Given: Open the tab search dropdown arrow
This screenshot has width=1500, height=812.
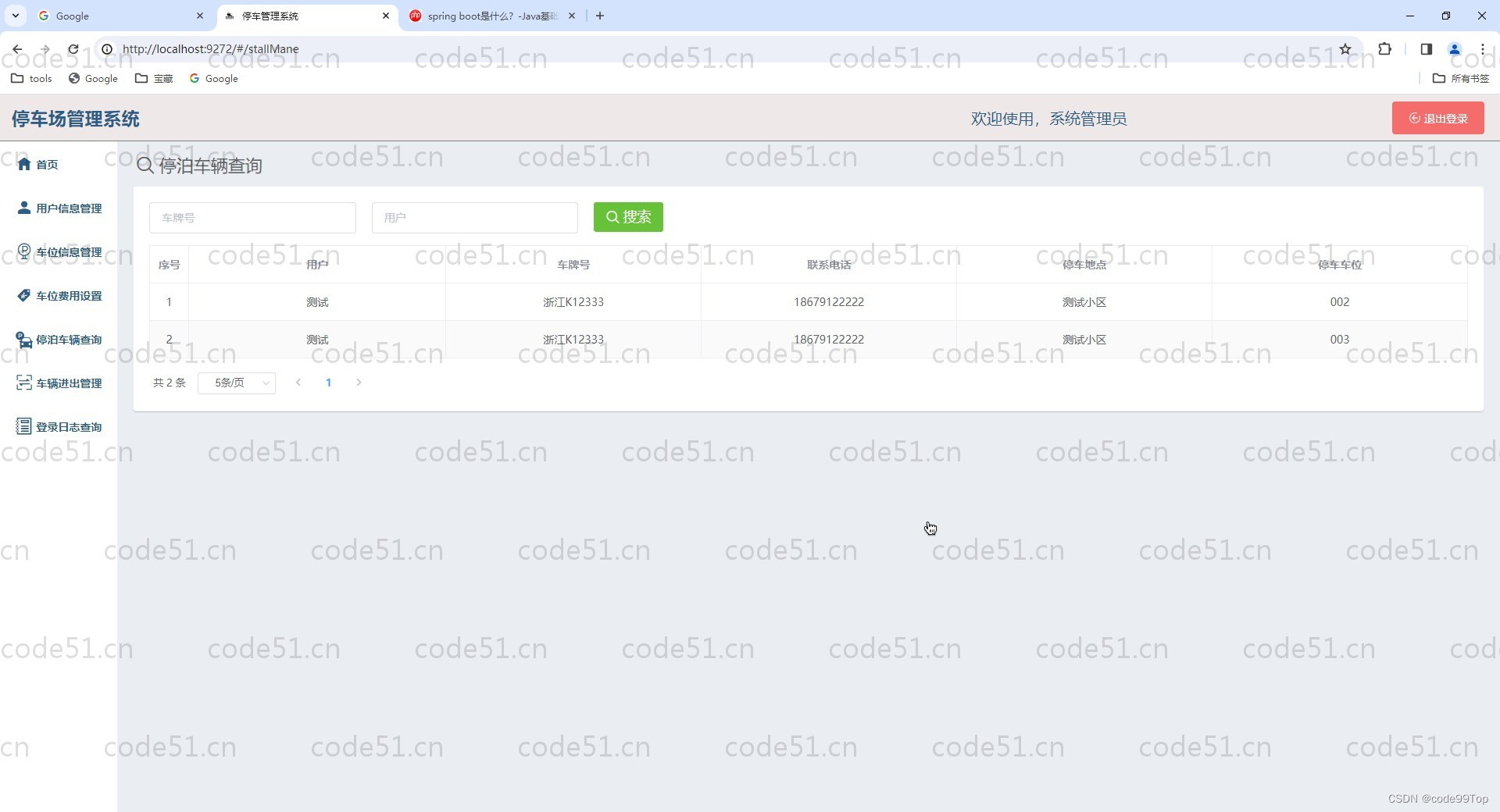Looking at the screenshot, I should [x=15, y=16].
